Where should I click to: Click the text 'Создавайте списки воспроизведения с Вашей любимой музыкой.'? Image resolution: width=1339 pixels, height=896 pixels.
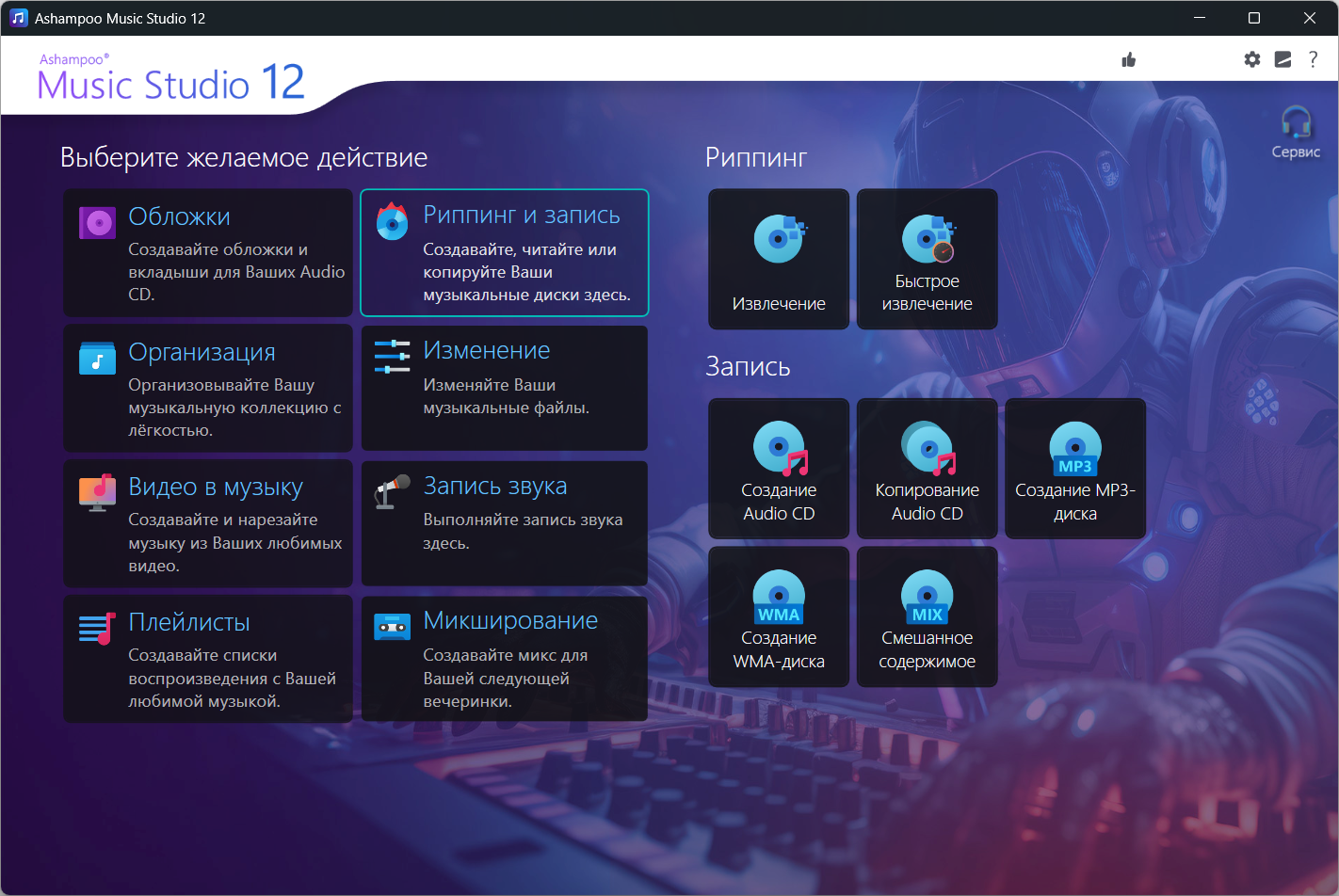coord(232,678)
